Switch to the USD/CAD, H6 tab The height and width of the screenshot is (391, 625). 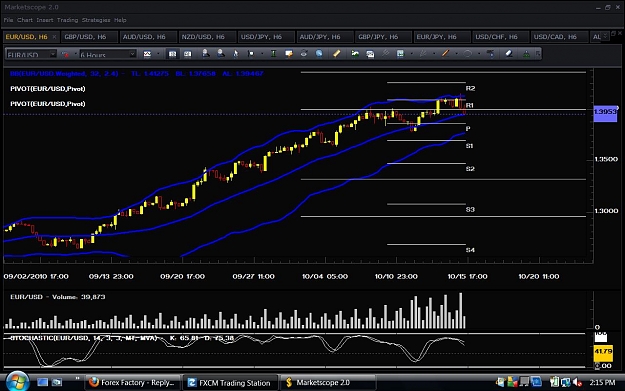pos(559,37)
